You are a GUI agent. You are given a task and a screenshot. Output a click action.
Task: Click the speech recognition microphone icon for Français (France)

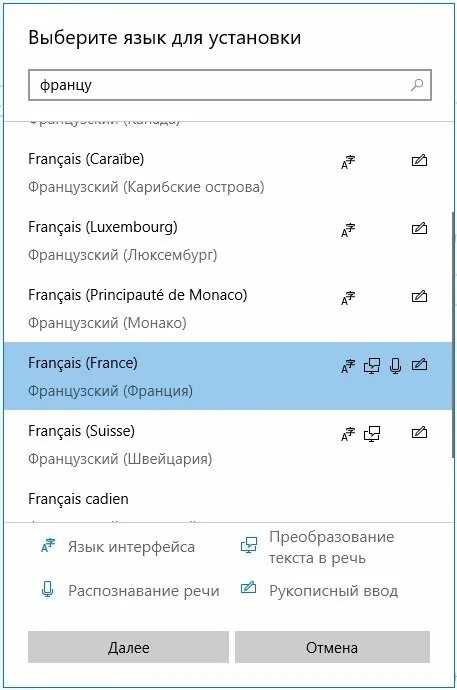coord(395,365)
